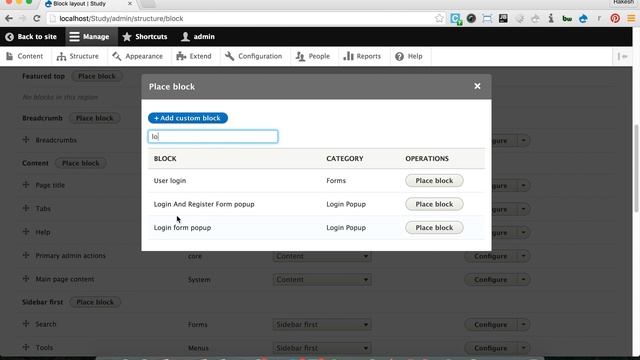Grab drag handle for Breadcrumbs row
This screenshot has width=640, height=360.
[x=26, y=140]
